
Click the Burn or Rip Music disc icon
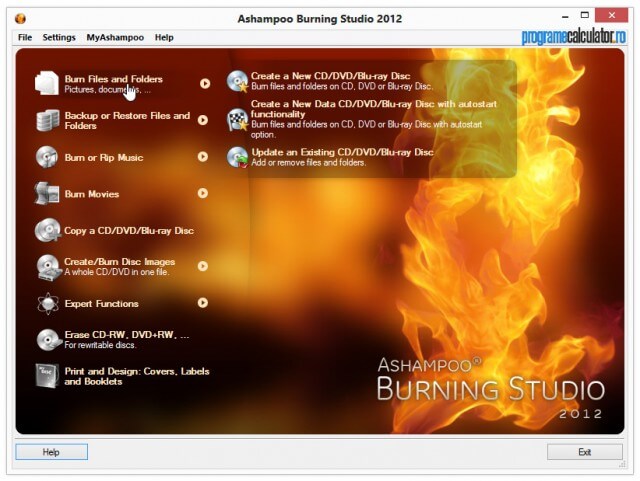point(47,157)
